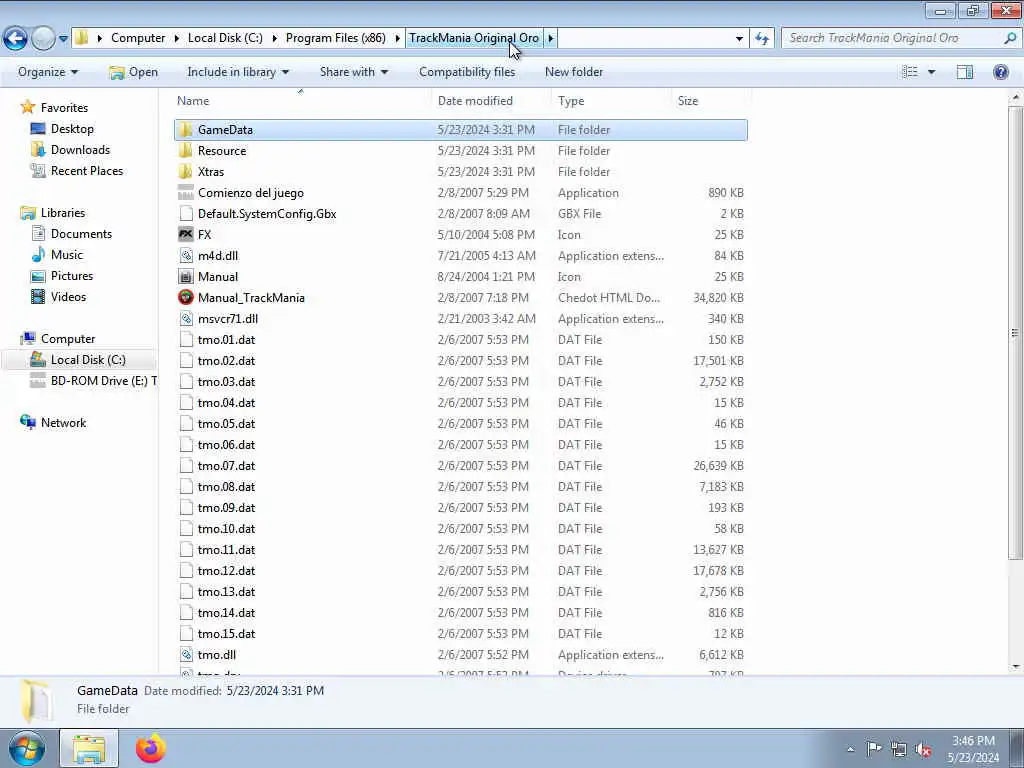Image resolution: width=1024 pixels, height=768 pixels.
Task: Open the Windows Start button
Action: [x=27, y=748]
